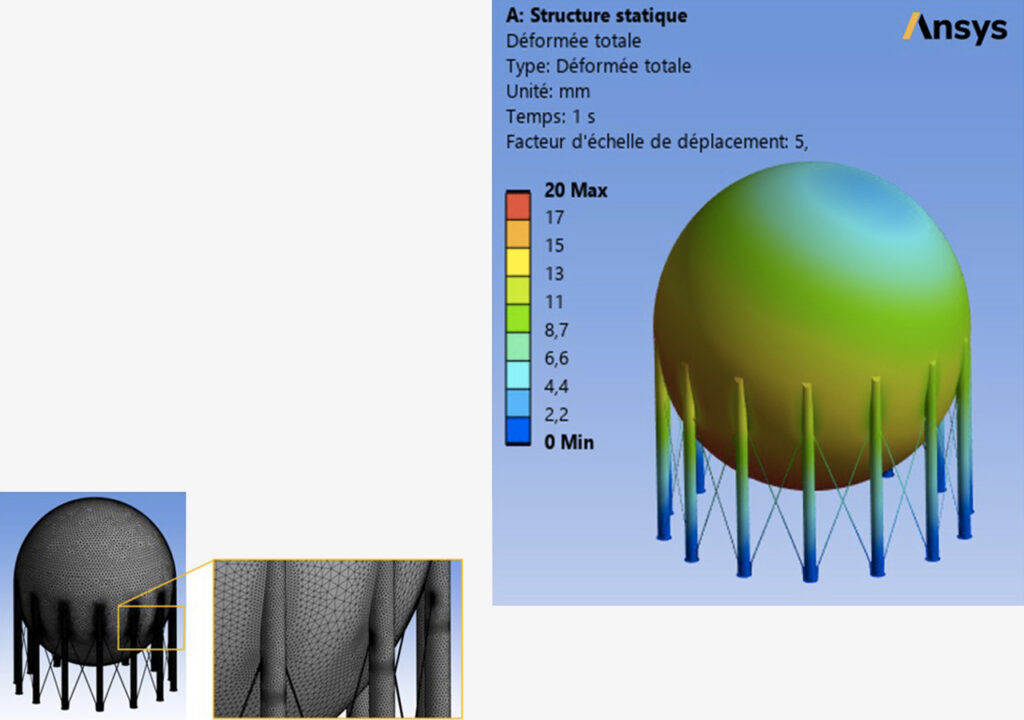1024x720 pixels.
Task: Click the "0 Min" legend label
Action: point(569,442)
